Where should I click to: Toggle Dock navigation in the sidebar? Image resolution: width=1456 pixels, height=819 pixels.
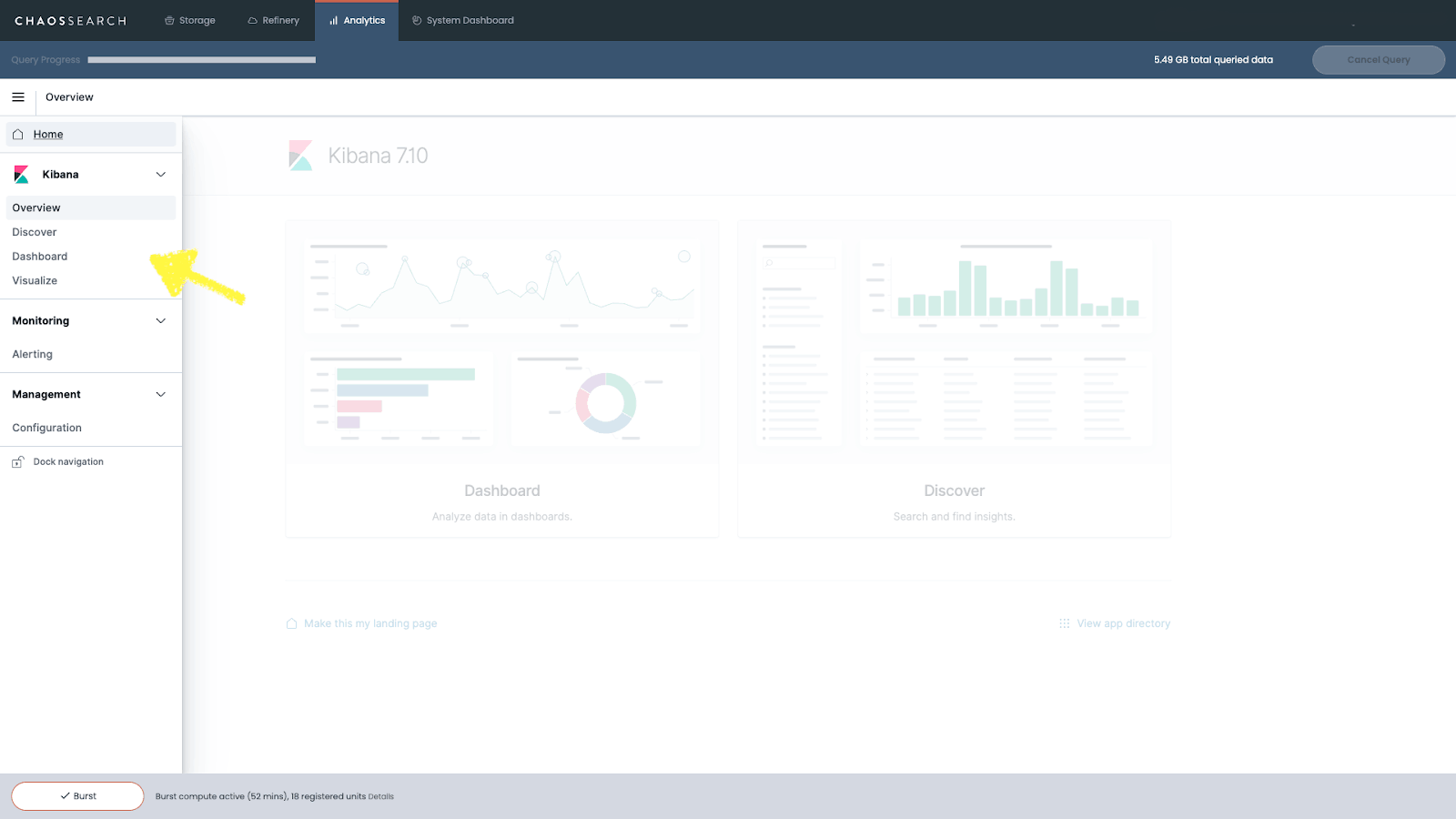click(x=67, y=461)
